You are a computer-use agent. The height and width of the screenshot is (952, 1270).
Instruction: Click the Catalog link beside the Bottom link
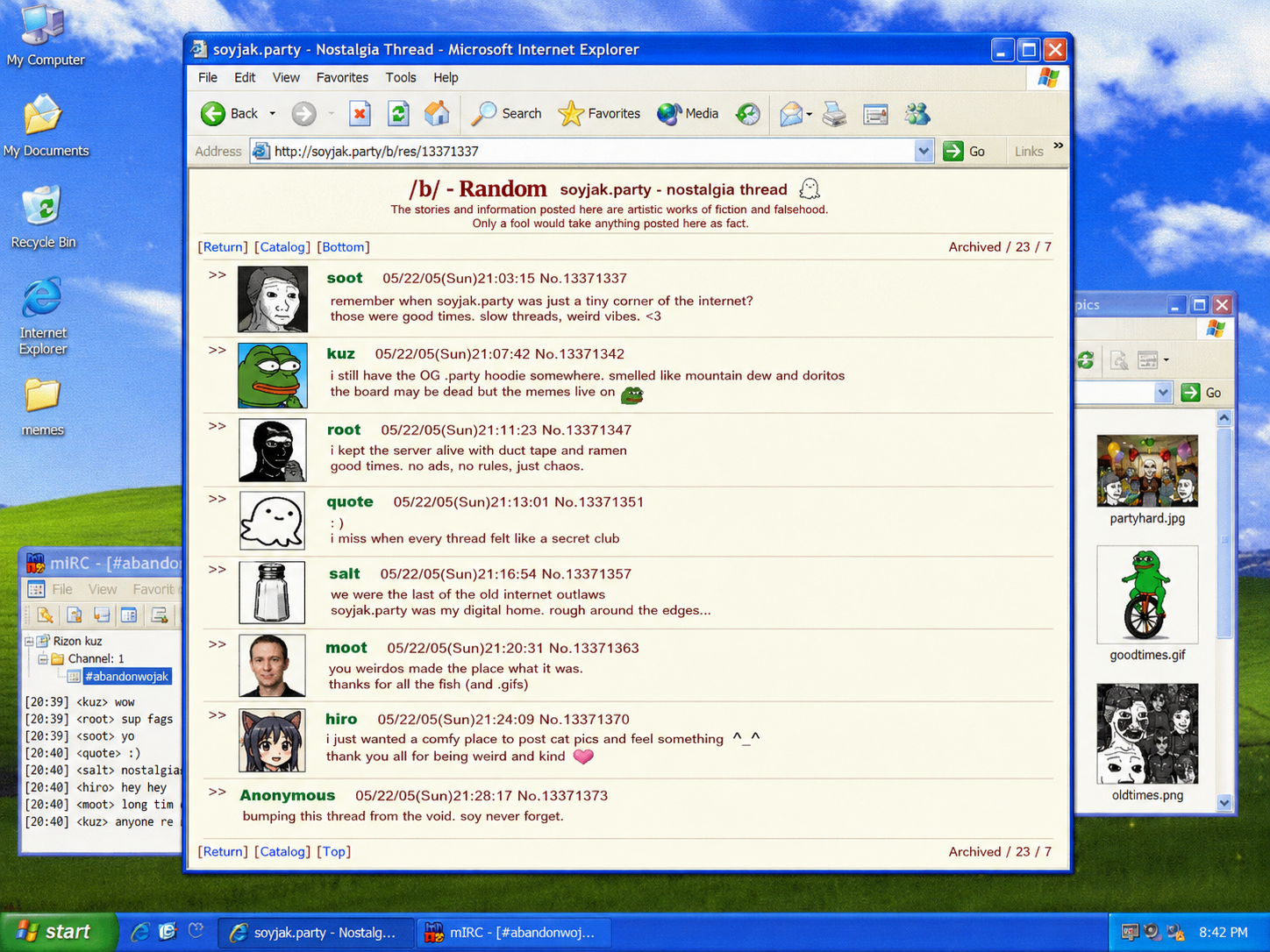[282, 247]
